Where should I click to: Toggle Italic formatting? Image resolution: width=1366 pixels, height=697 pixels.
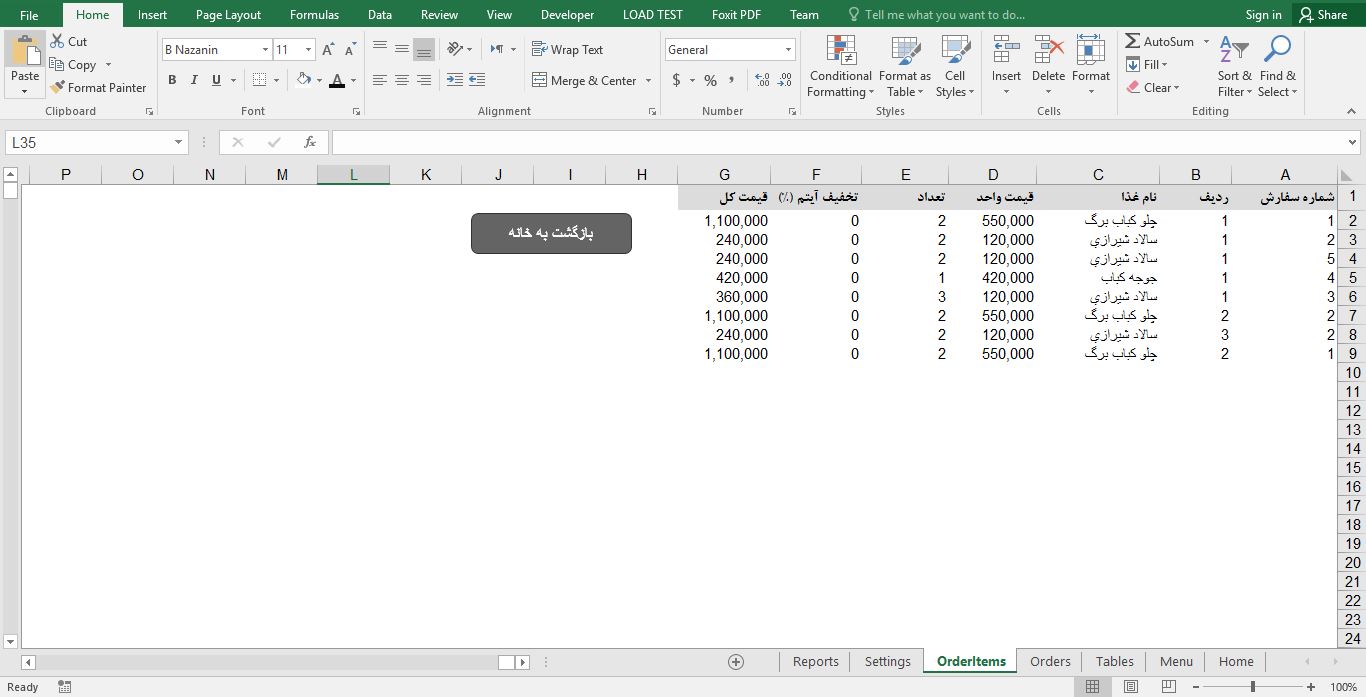[x=194, y=80]
